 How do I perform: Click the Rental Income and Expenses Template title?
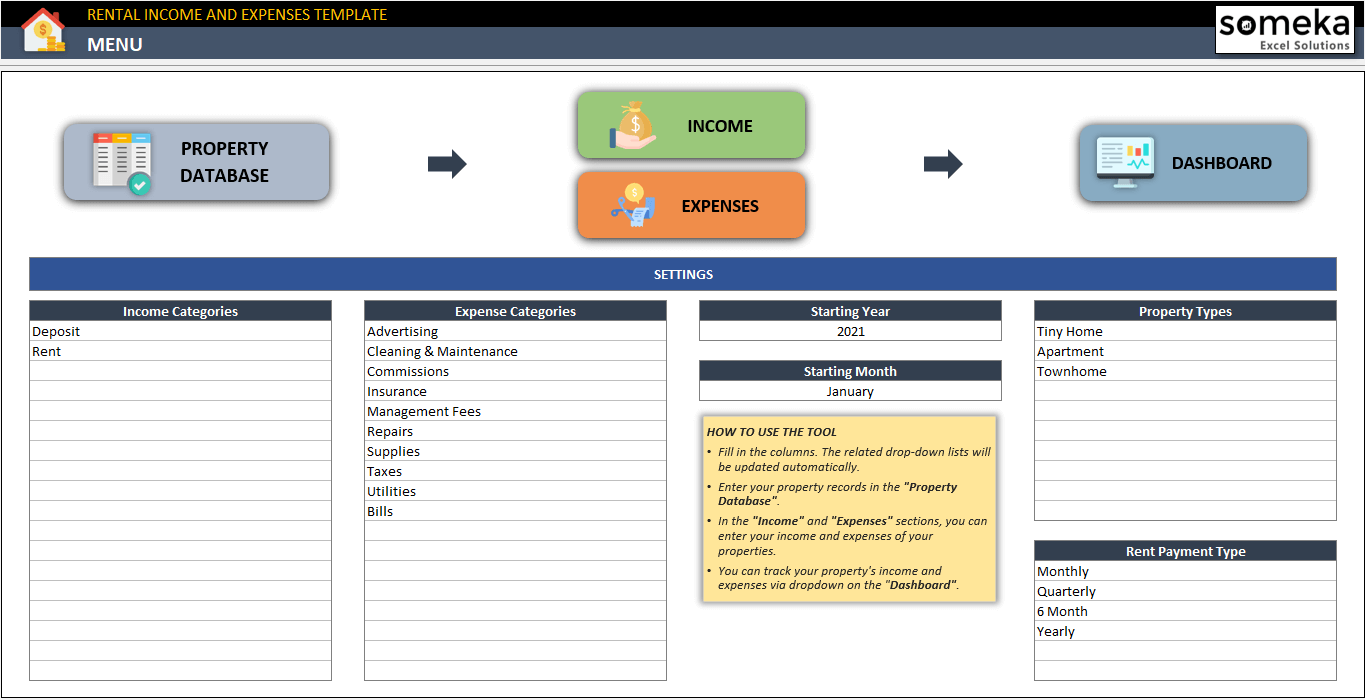[237, 14]
